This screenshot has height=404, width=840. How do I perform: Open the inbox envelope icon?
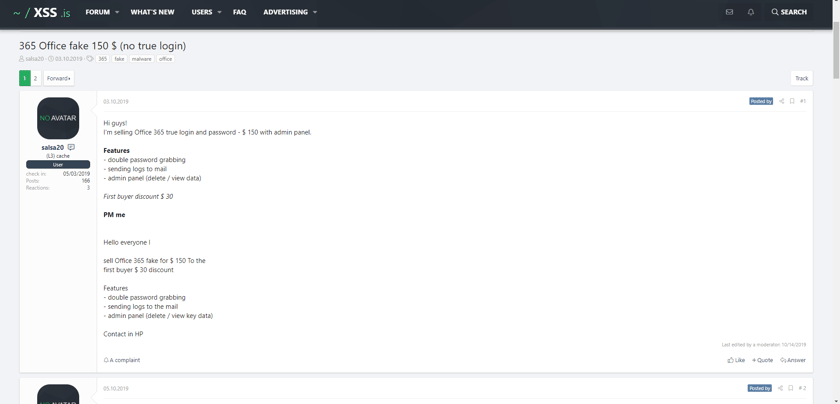coord(729,12)
